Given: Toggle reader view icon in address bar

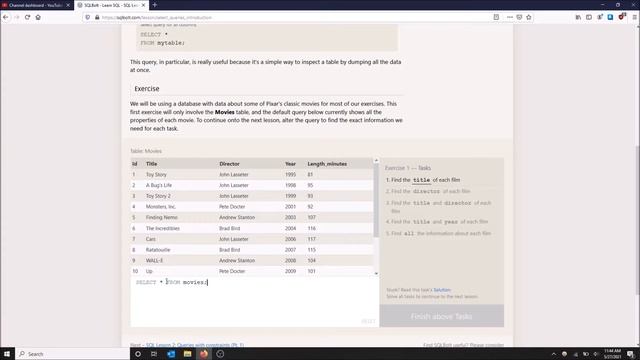Looking at the screenshot, I should pos(496,17).
